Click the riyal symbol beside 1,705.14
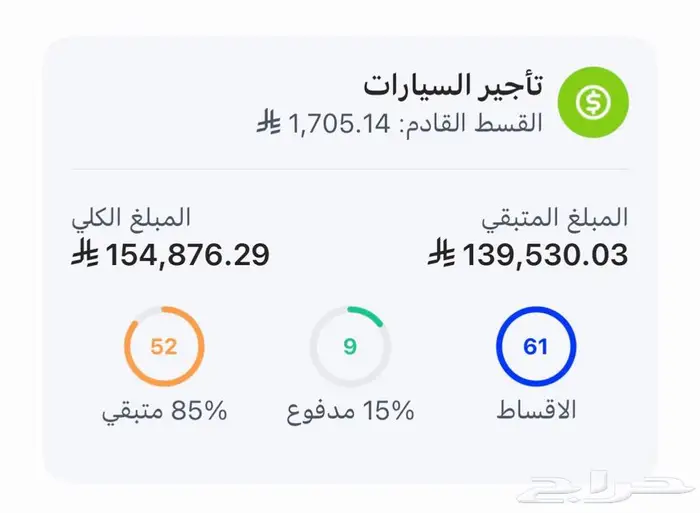 coord(267,124)
